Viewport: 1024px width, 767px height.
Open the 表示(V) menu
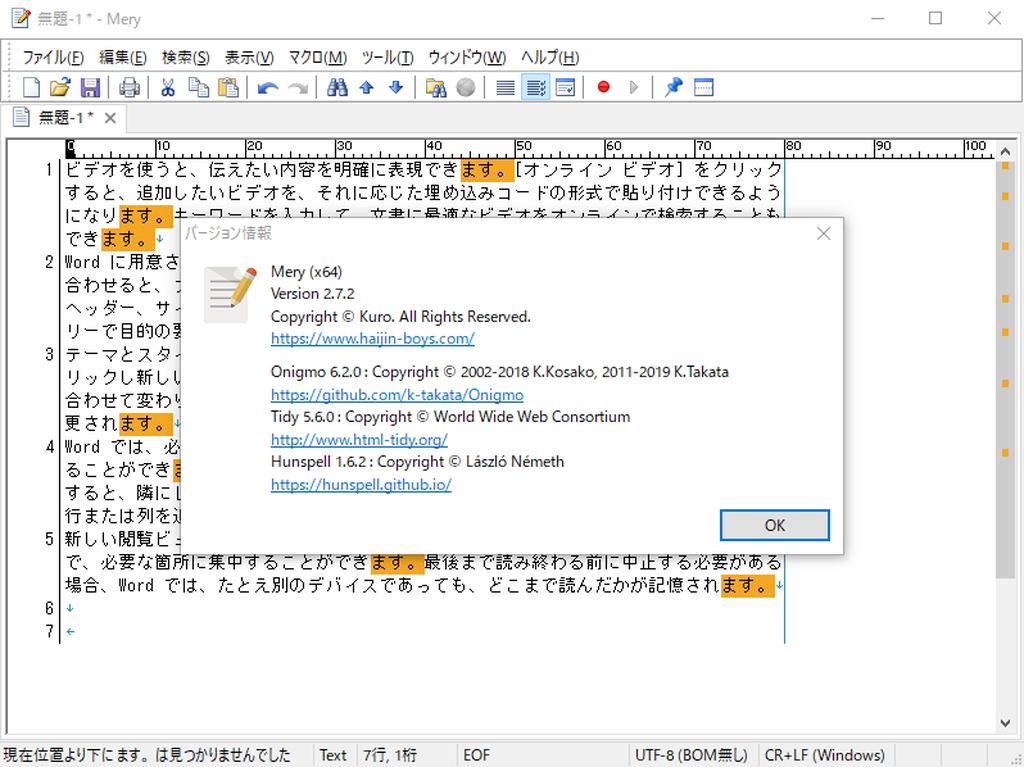point(249,57)
